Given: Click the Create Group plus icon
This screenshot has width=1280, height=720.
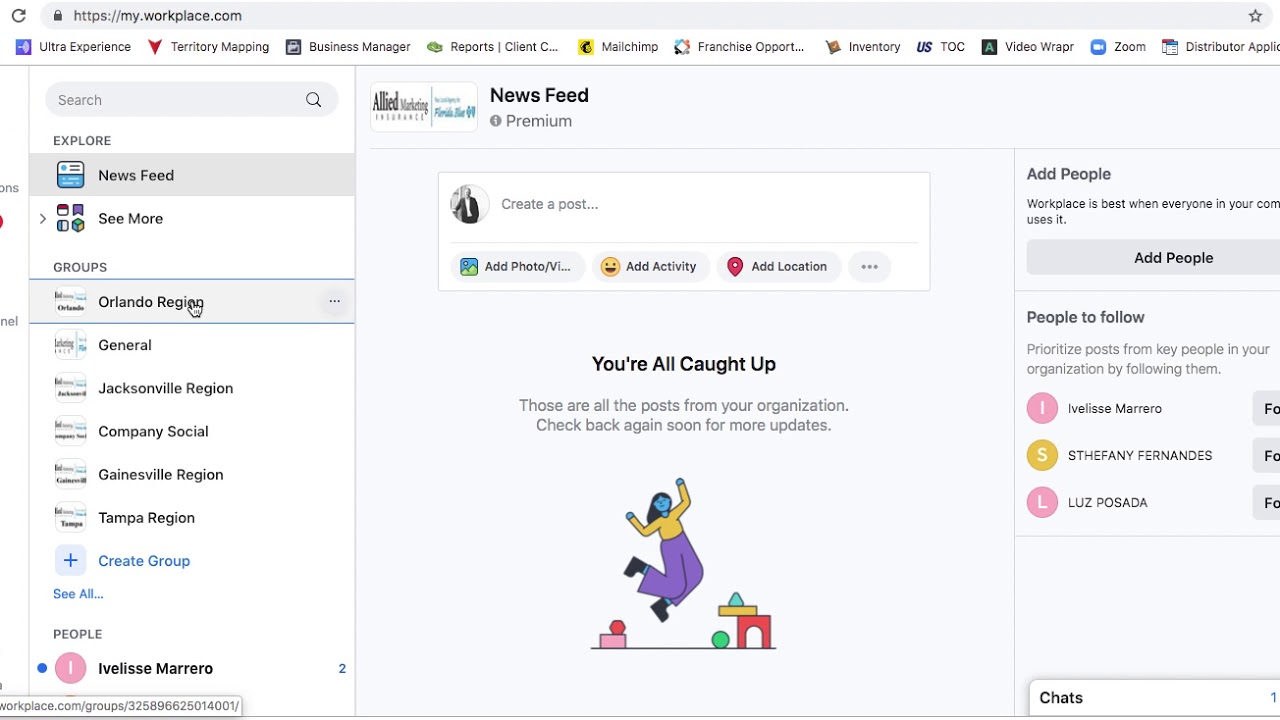Looking at the screenshot, I should coord(70,561).
